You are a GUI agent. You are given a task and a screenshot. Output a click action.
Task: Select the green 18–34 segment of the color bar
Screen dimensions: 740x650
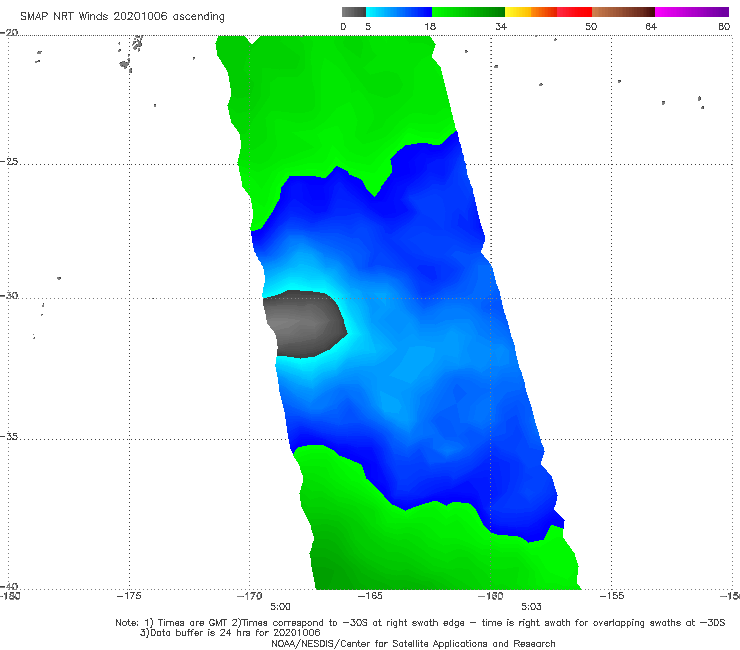468,12
